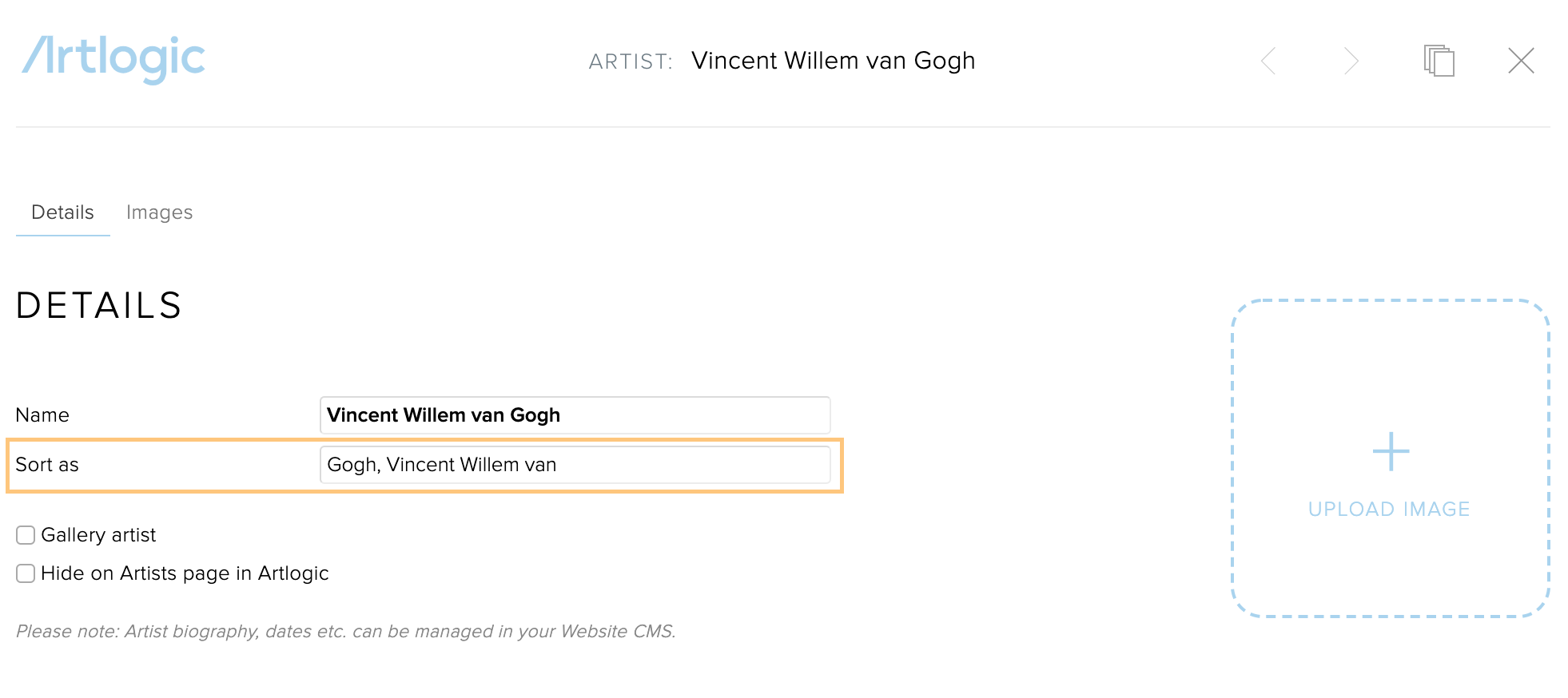This screenshot has width=1568, height=698.
Task: Open the Images tab
Action: pos(160,212)
